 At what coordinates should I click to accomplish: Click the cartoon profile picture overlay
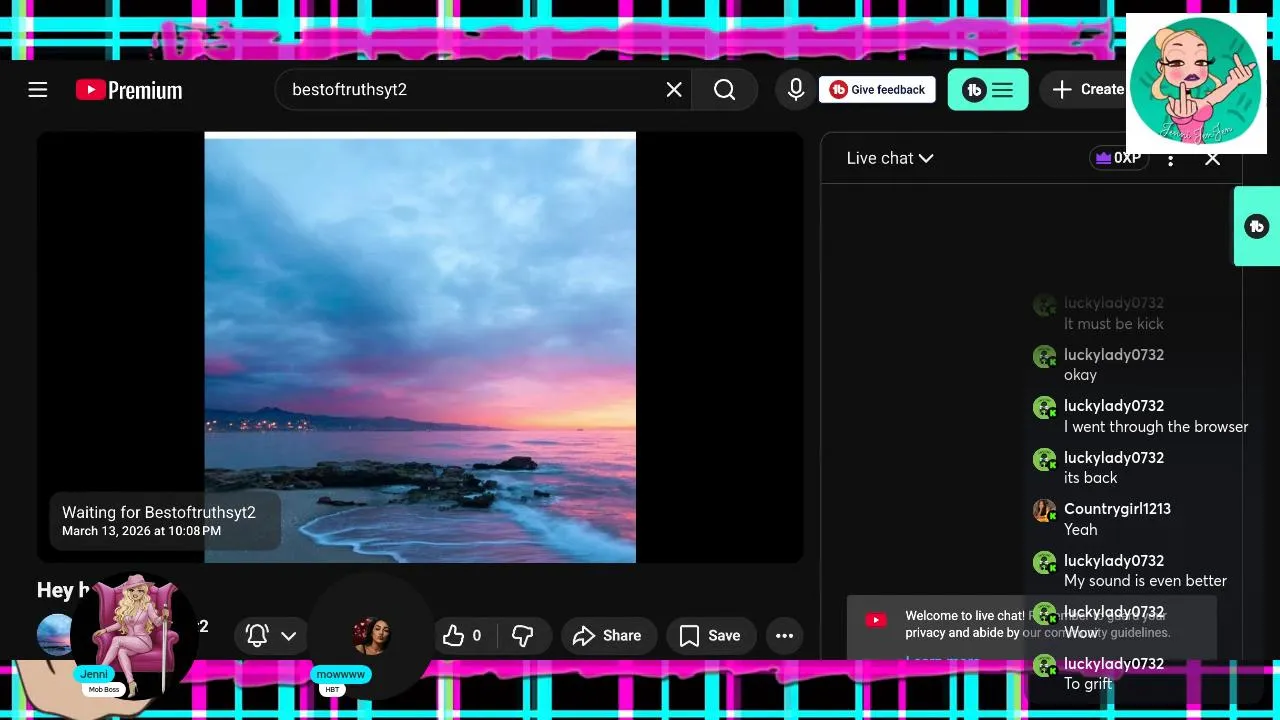[x=1196, y=83]
